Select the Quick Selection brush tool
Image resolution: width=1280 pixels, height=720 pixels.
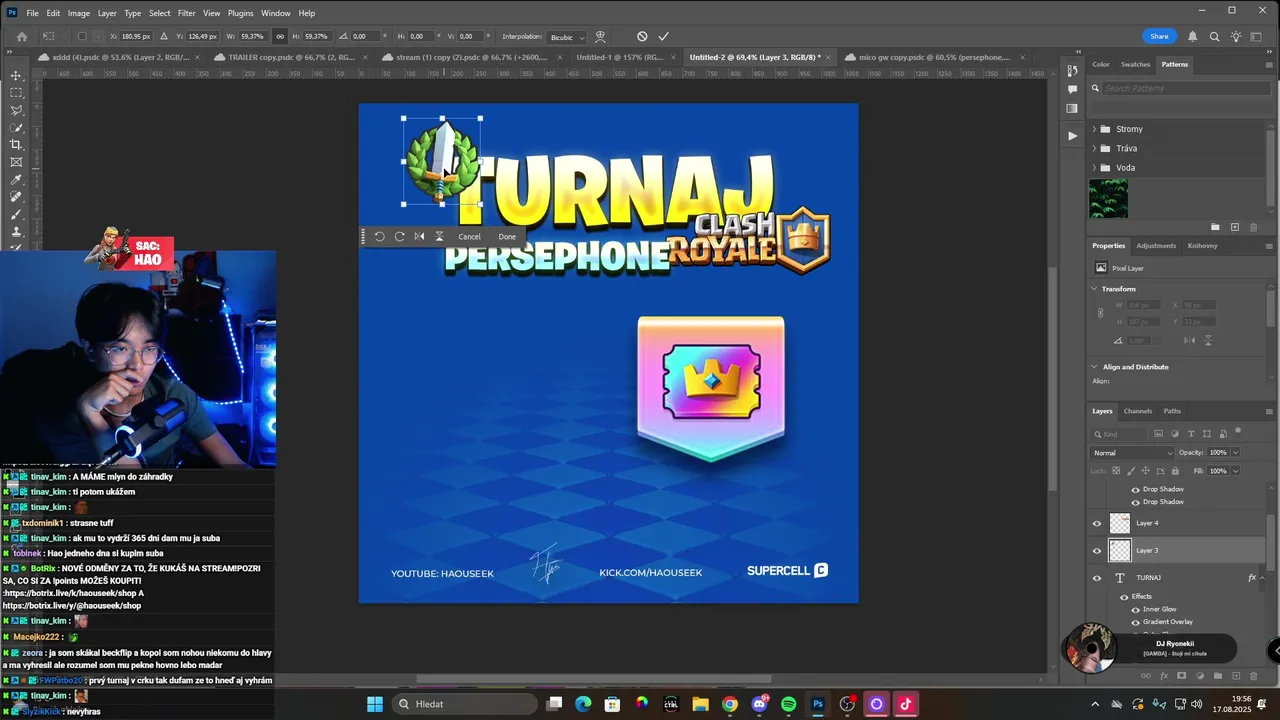click(x=16, y=127)
